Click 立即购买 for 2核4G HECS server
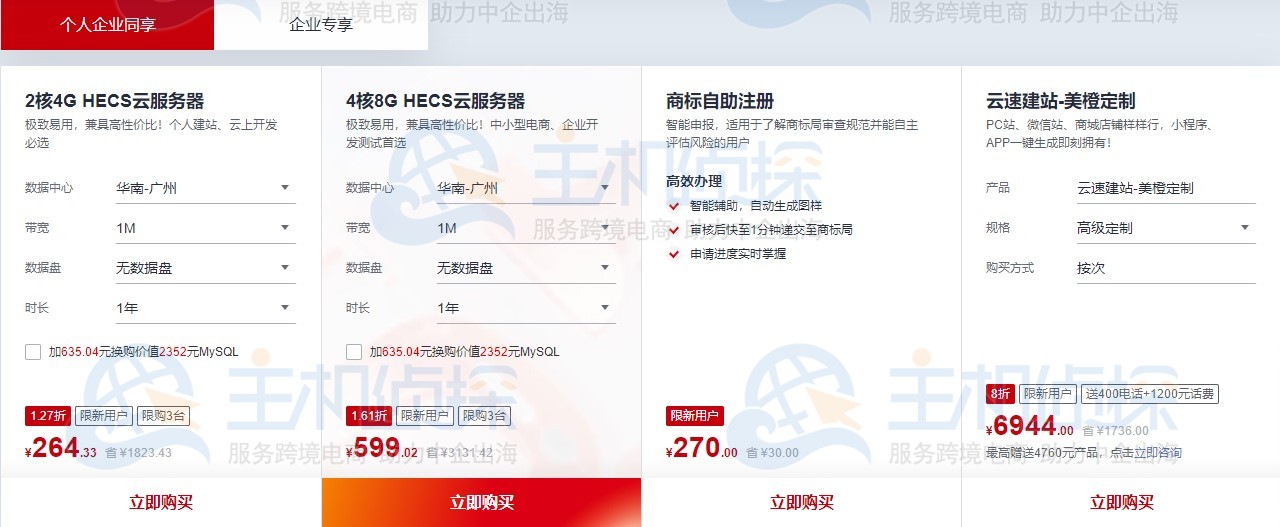1280x527 pixels. [x=160, y=502]
